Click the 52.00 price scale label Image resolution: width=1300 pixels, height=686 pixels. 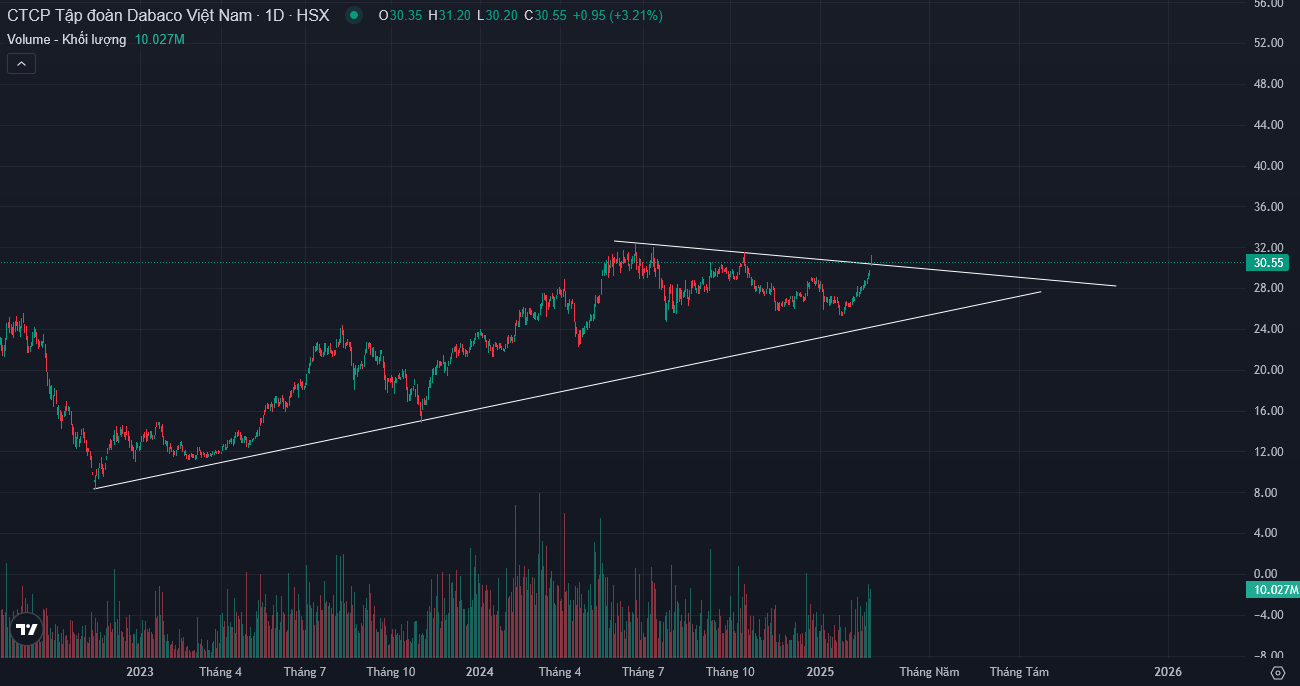click(x=1268, y=43)
